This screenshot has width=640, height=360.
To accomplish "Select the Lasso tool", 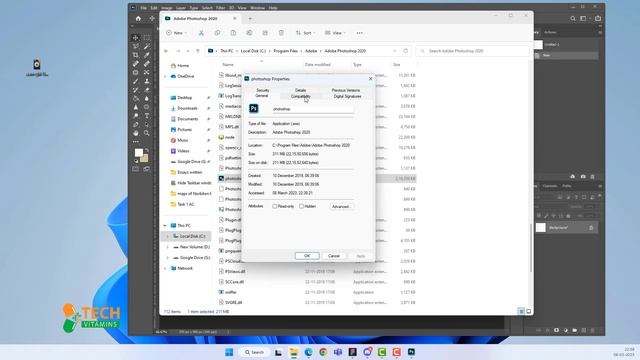I will click(136, 46).
